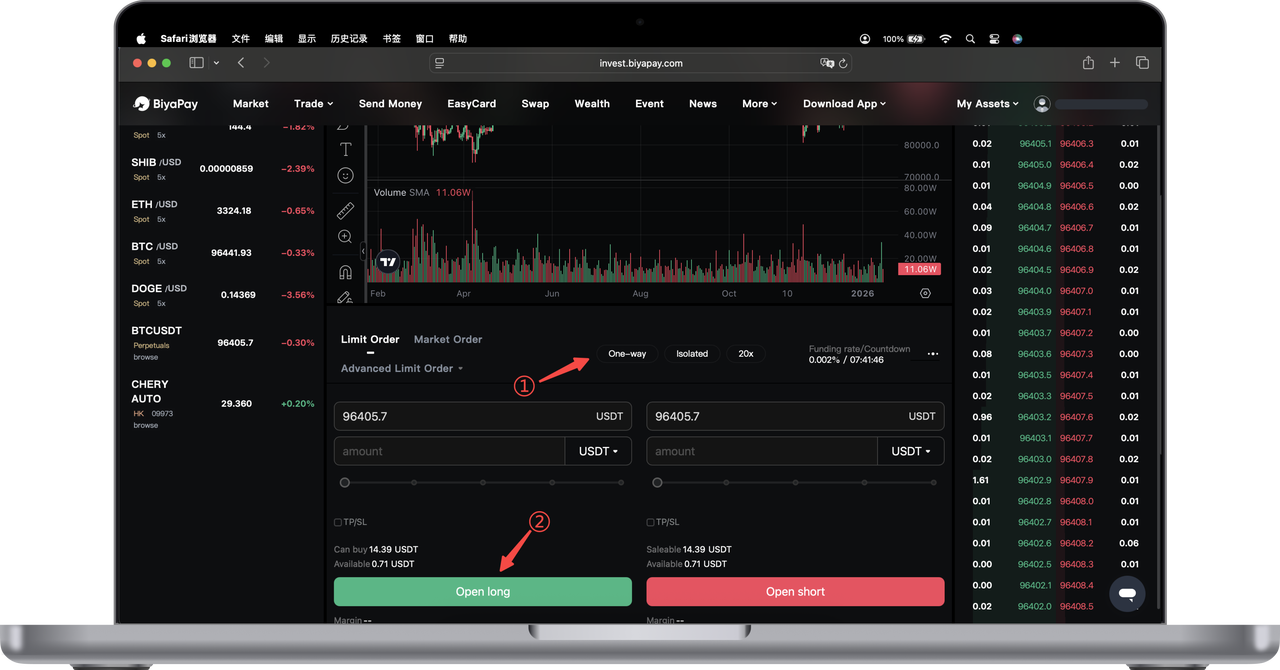The width and height of the screenshot is (1280, 670).
Task: Click the TradingView logo on the chart
Action: 388,263
